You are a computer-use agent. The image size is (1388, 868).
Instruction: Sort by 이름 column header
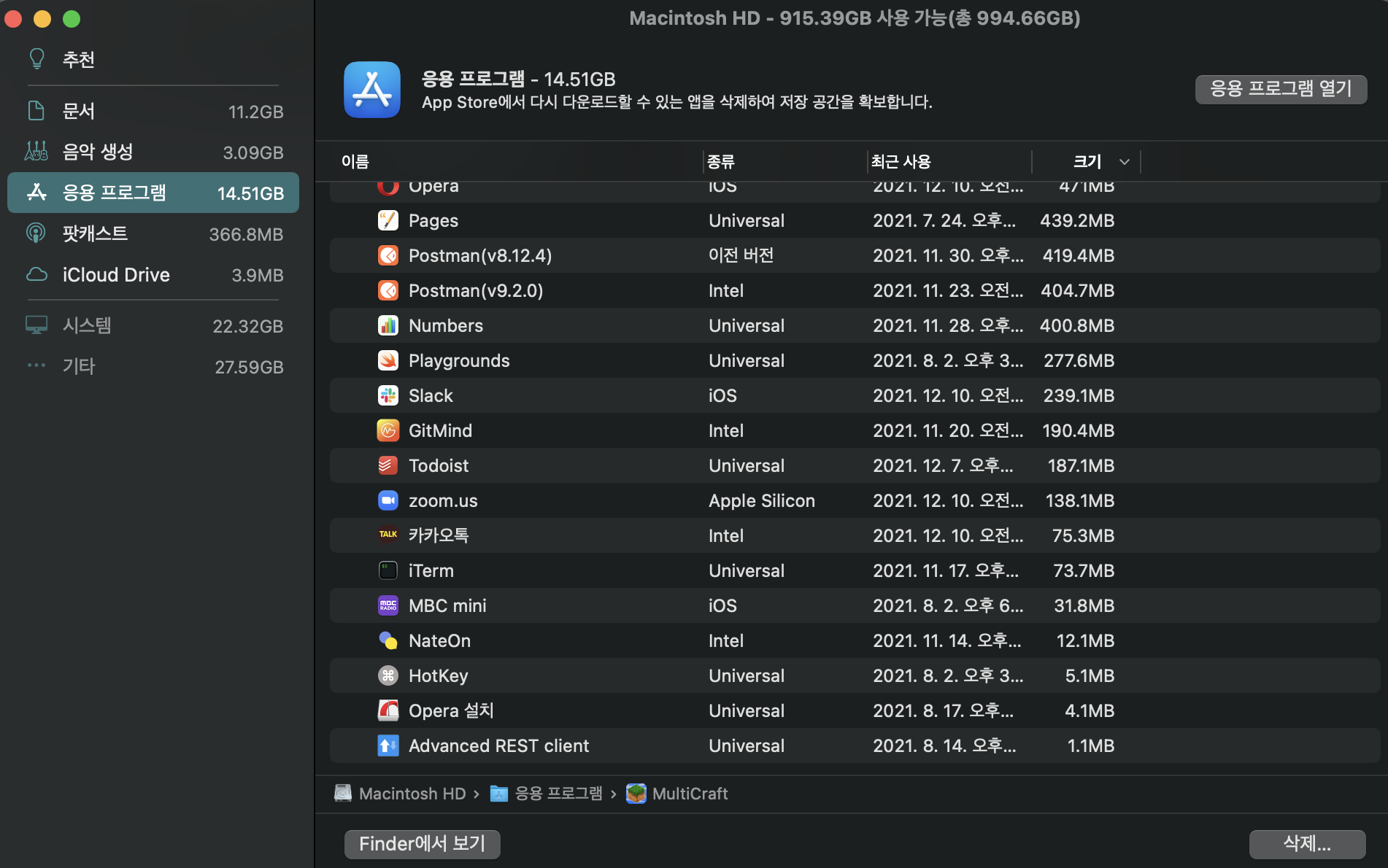coord(355,161)
